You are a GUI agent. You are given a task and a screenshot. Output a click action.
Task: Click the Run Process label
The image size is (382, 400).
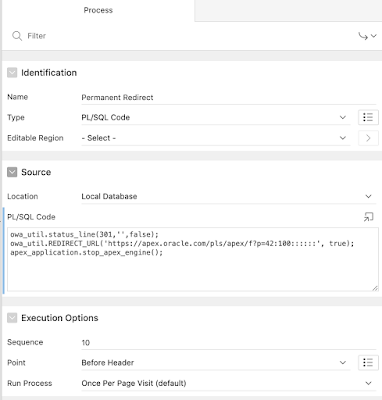pyautogui.click(x=30, y=383)
